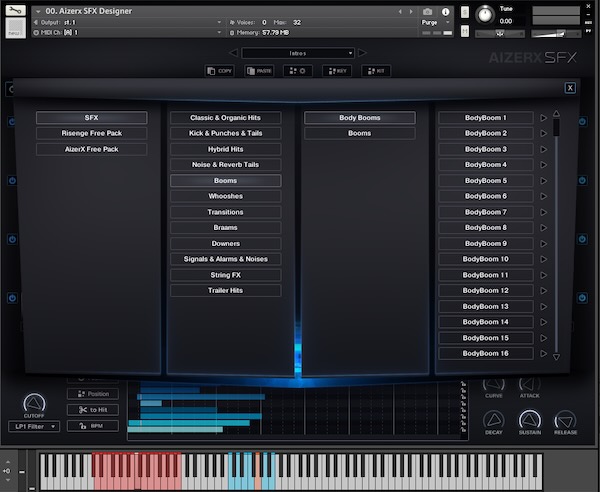Click the PASTE button
Viewport: 600px width, 492px height.
click(259, 71)
